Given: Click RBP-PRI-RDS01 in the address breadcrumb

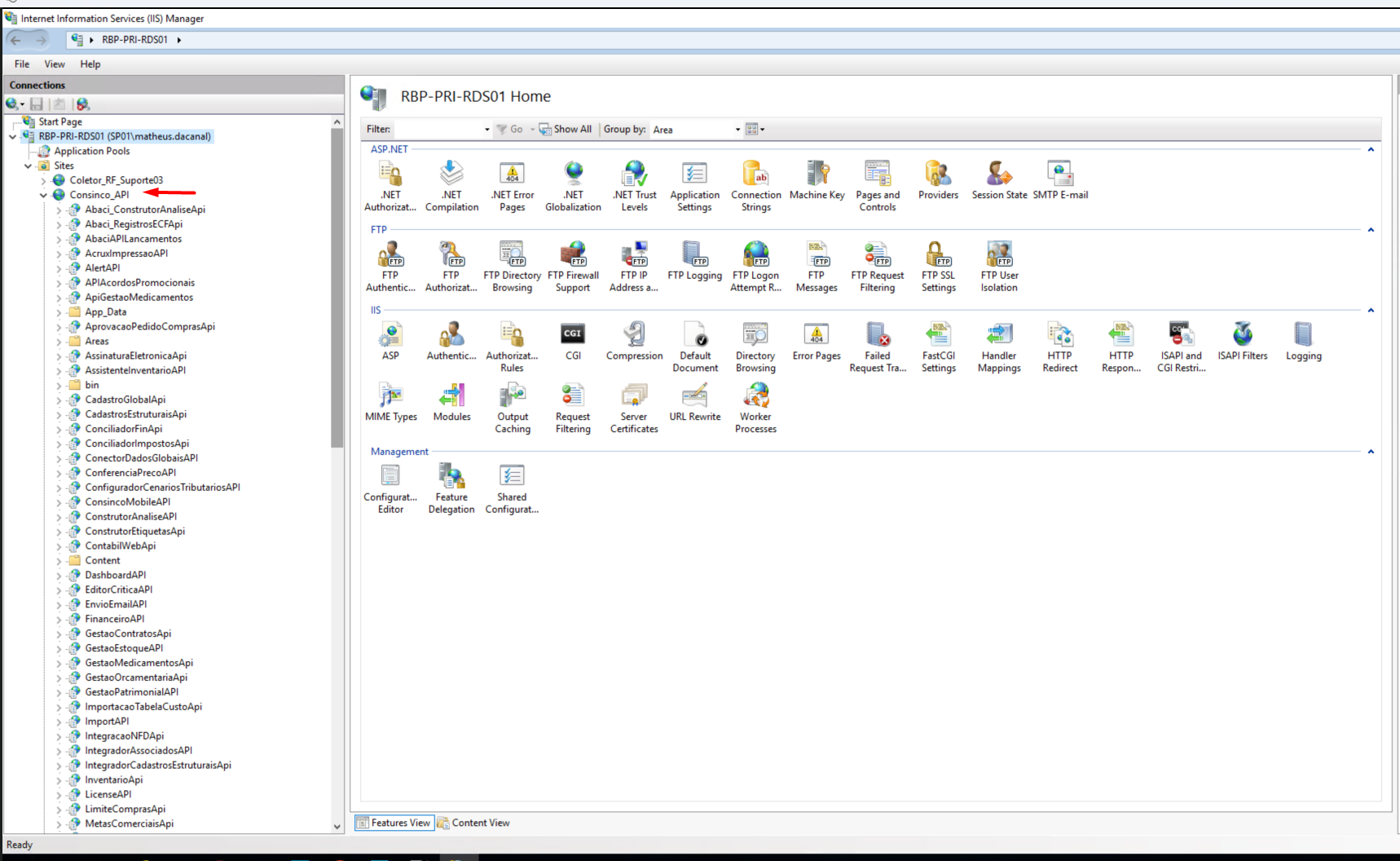Looking at the screenshot, I should (134, 39).
